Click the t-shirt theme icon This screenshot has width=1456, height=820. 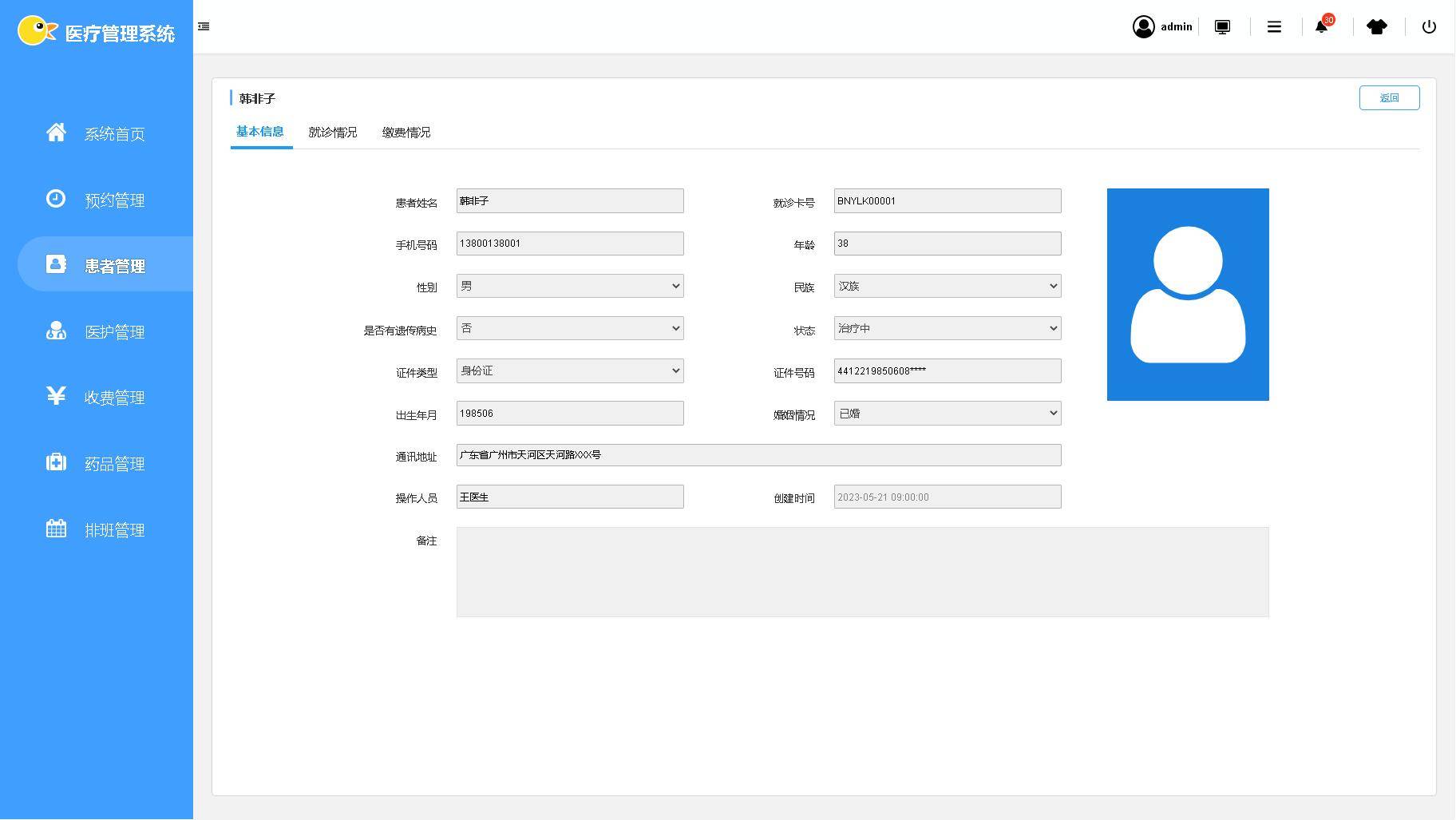(x=1376, y=27)
